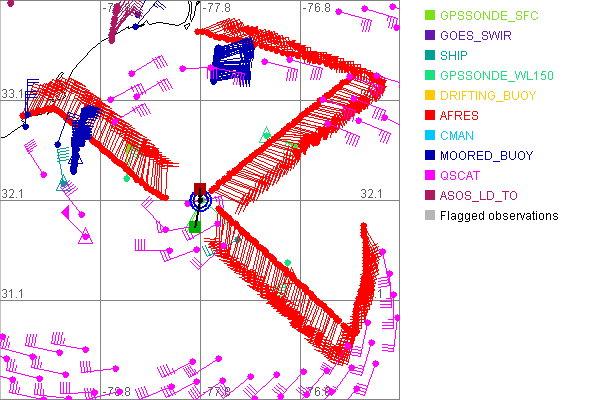Click the ASOS_LD_TO legend label
Viewport: 600px width, 400px height.
click(482, 196)
